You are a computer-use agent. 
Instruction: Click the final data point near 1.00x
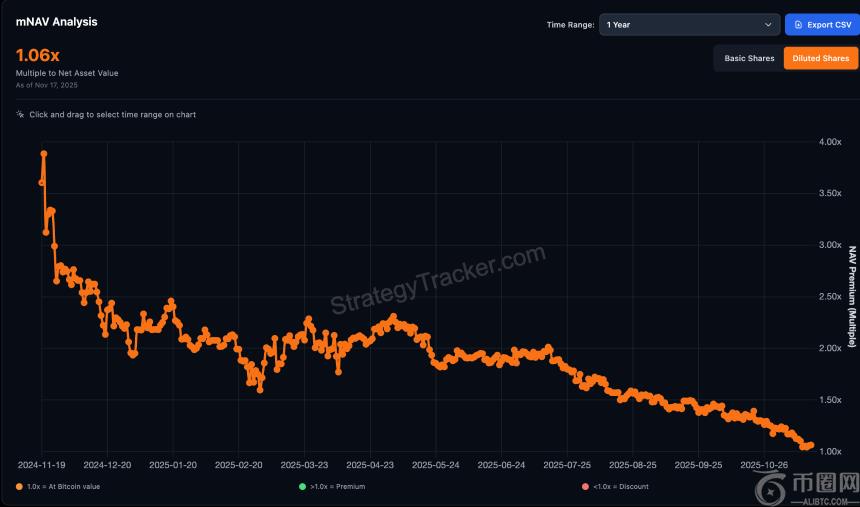tap(810, 445)
